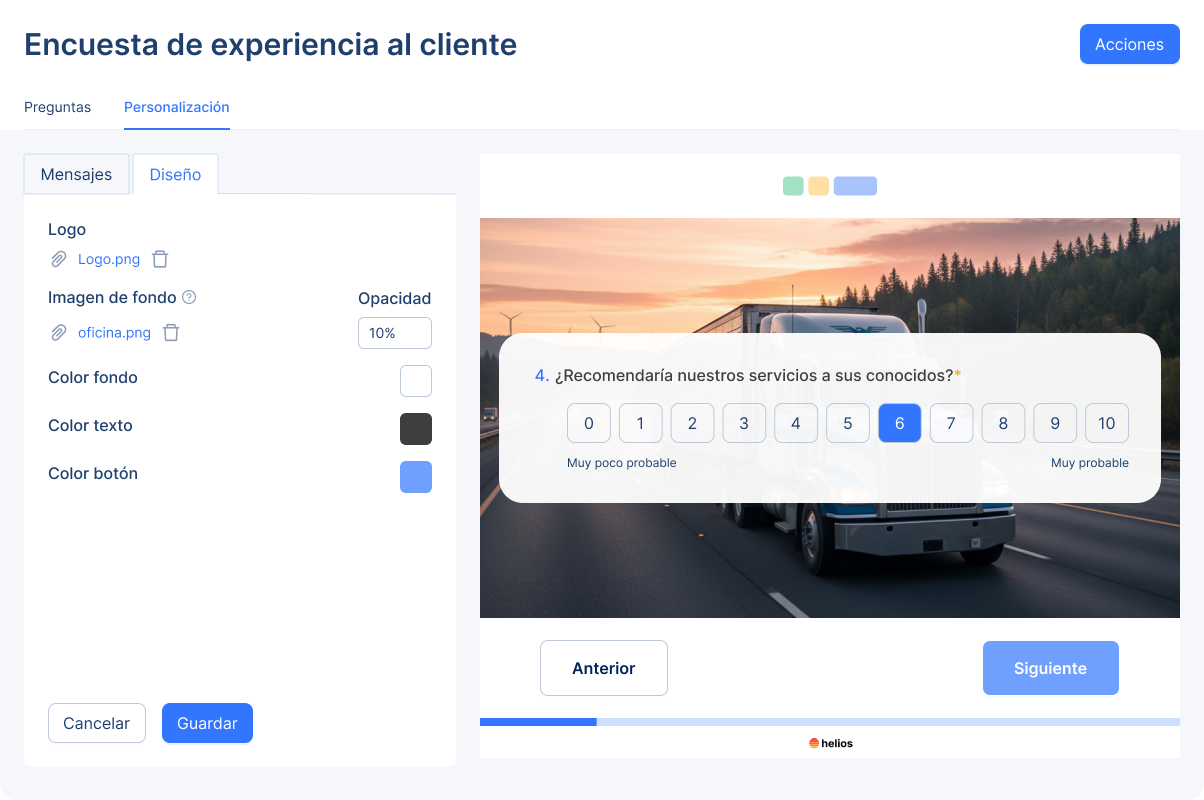Click the Opacidad percentage field

point(394,332)
